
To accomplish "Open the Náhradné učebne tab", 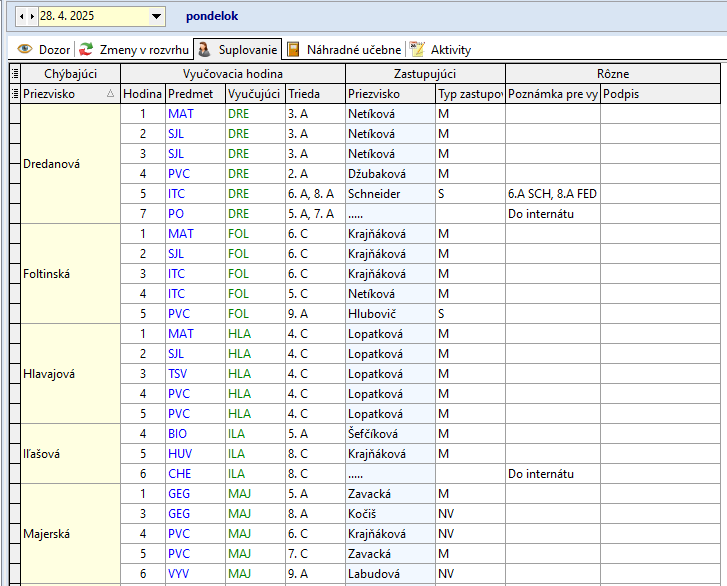I will [354, 49].
